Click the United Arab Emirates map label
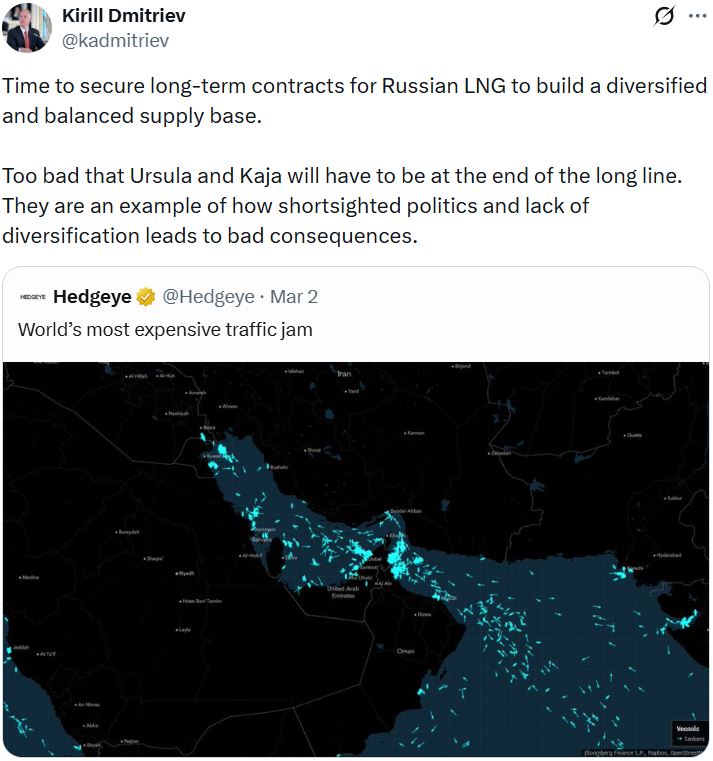The width and height of the screenshot is (713, 761). click(344, 592)
